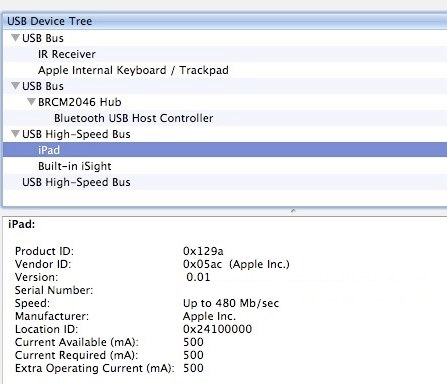The height and width of the screenshot is (384, 447).
Task: Click the Speed value Up to 480 Mb/sec
Action: 231,303
